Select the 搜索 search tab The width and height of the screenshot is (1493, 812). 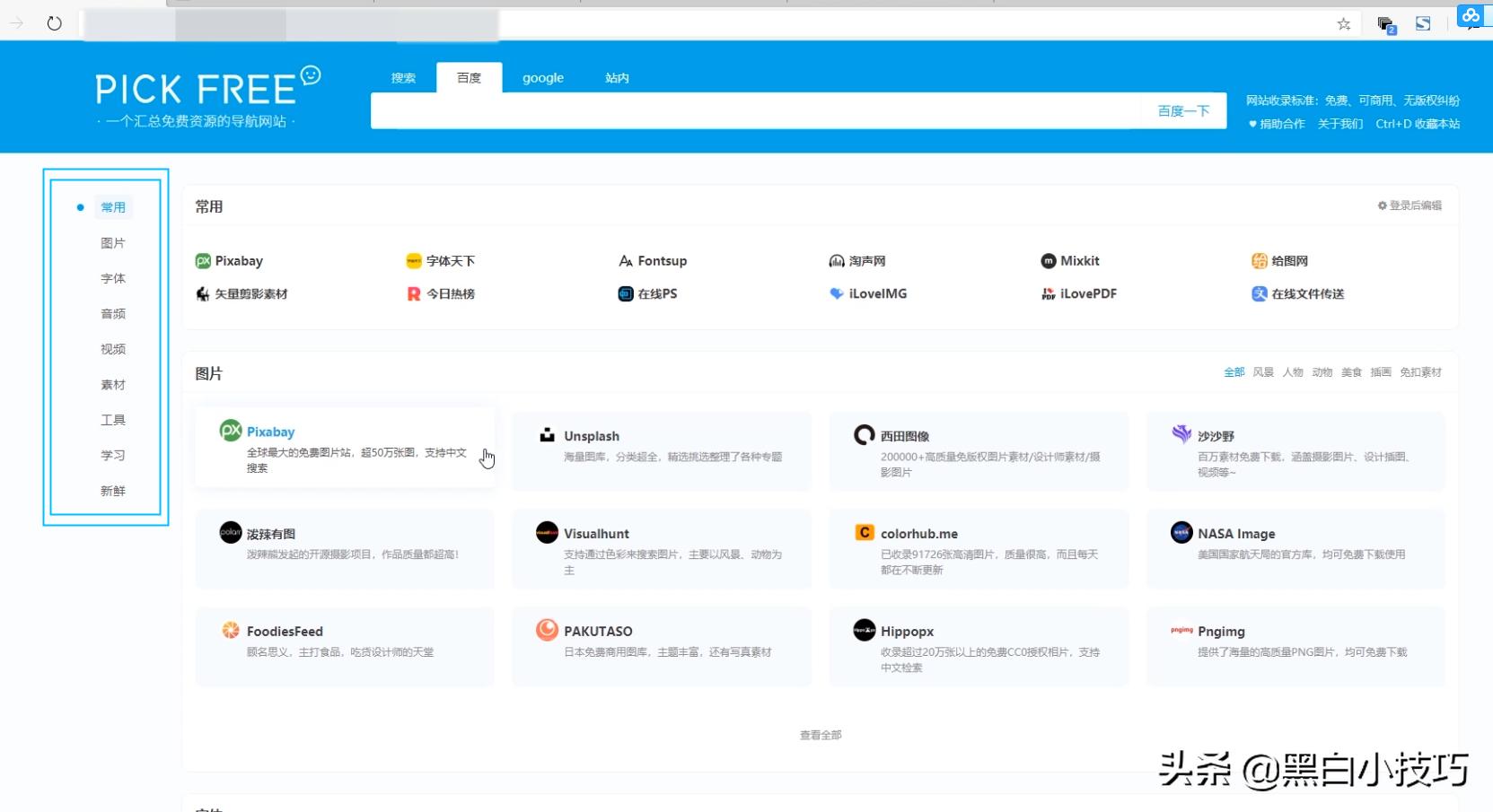tap(403, 78)
